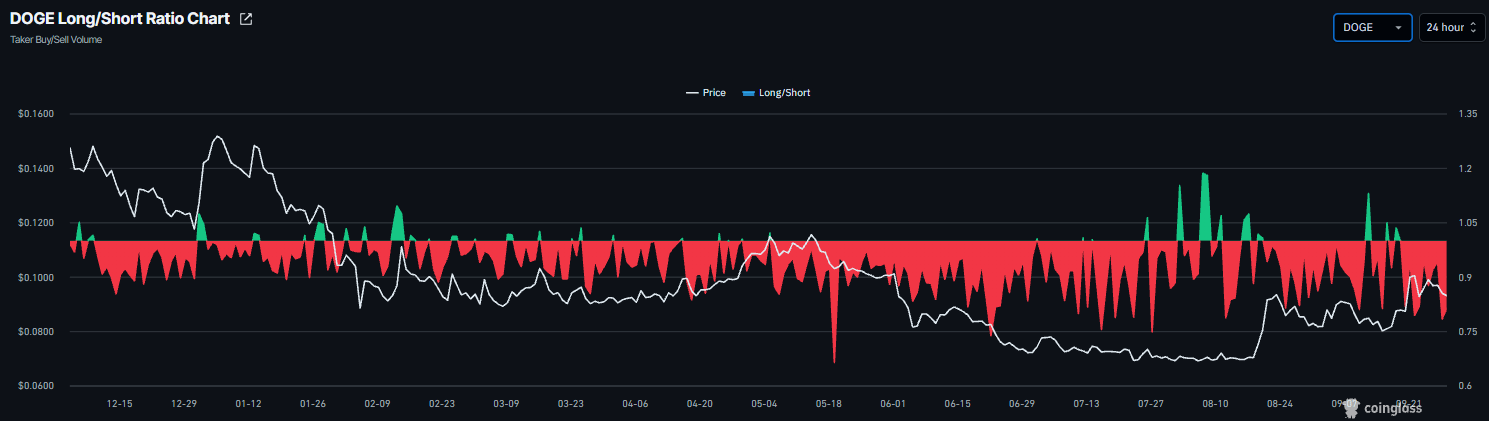Click the 06-15 date label
Screen dimensions: 1489x421
[958, 404]
